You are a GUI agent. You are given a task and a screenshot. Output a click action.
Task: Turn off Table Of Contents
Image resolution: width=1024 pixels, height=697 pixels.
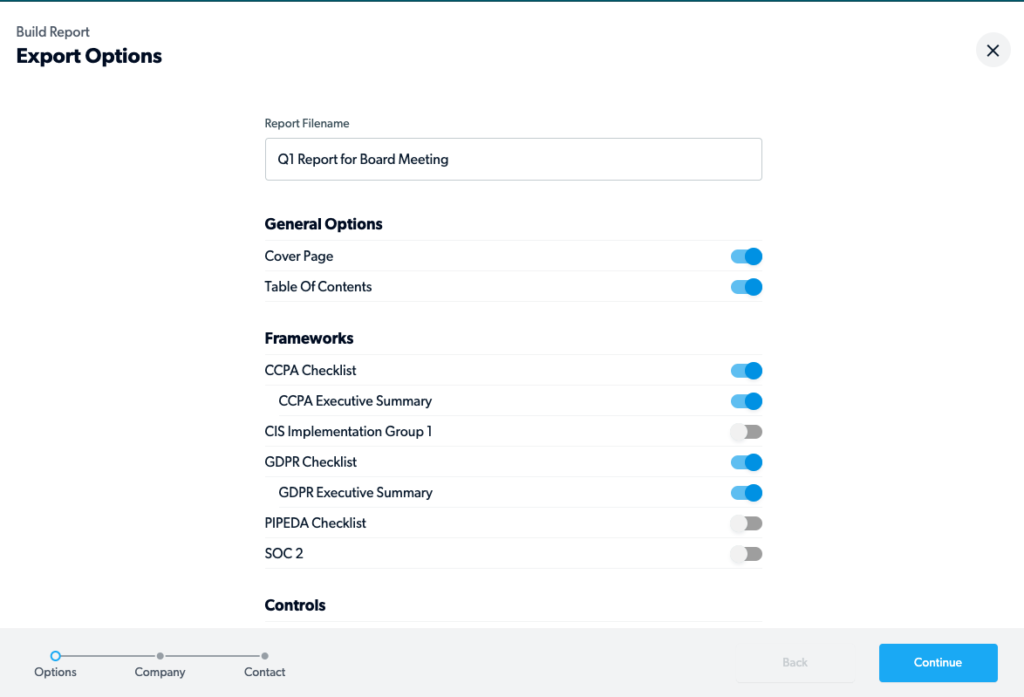point(746,287)
